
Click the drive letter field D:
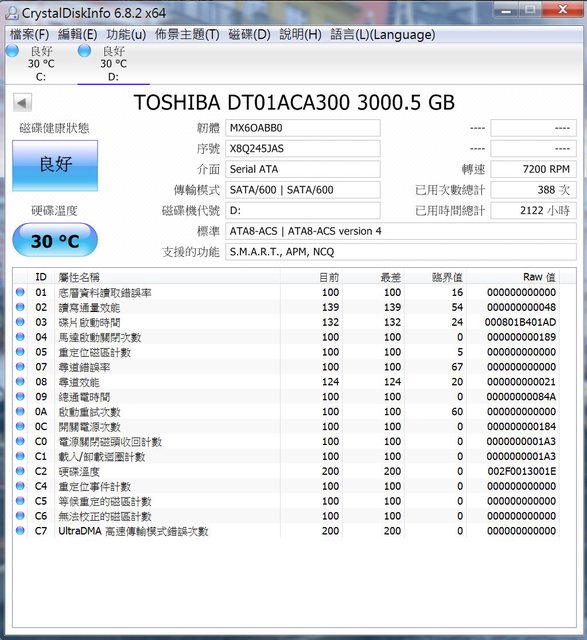coord(302,211)
